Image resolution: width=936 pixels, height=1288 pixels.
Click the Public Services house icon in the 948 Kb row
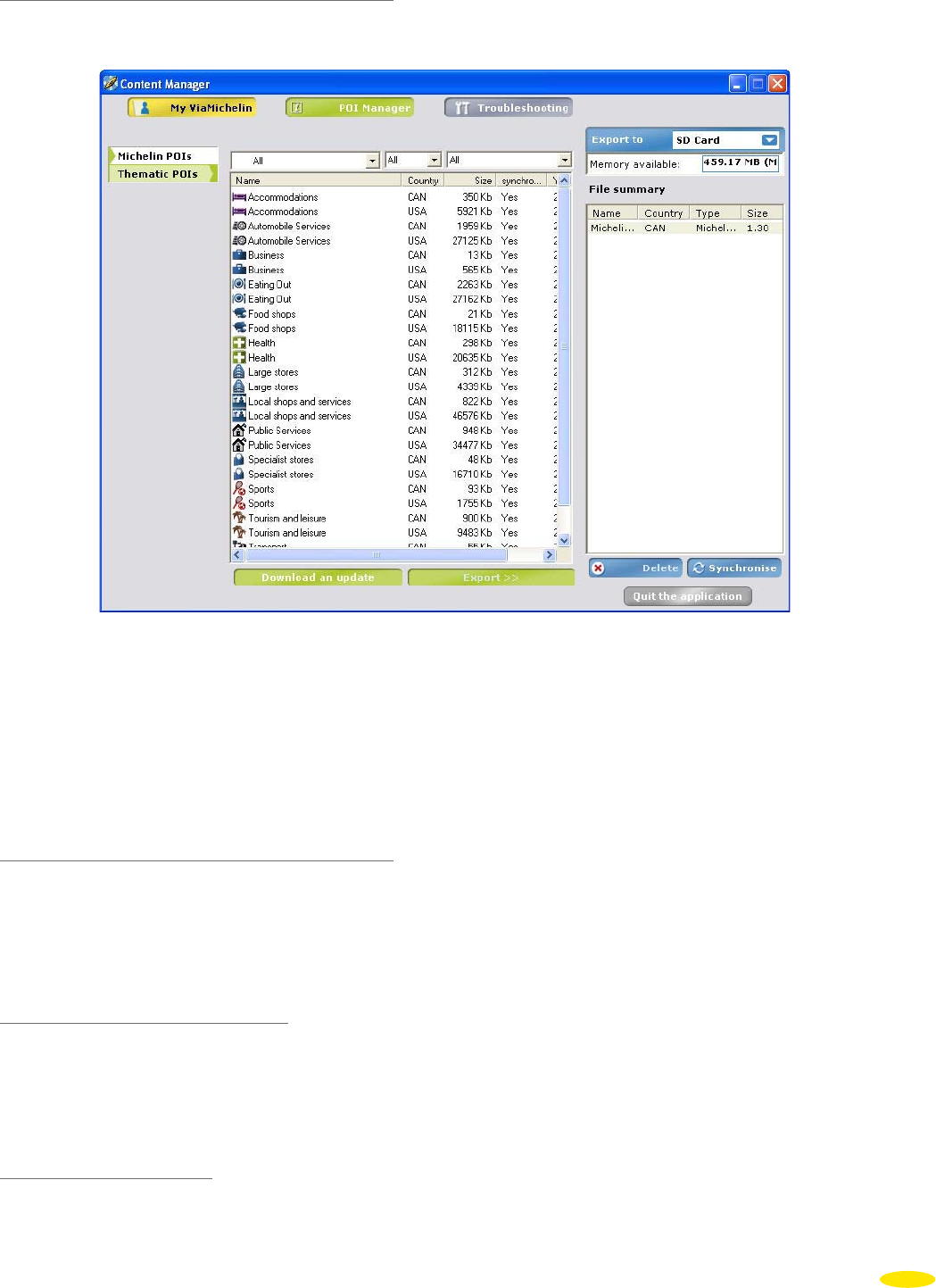pyautogui.click(x=239, y=430)
